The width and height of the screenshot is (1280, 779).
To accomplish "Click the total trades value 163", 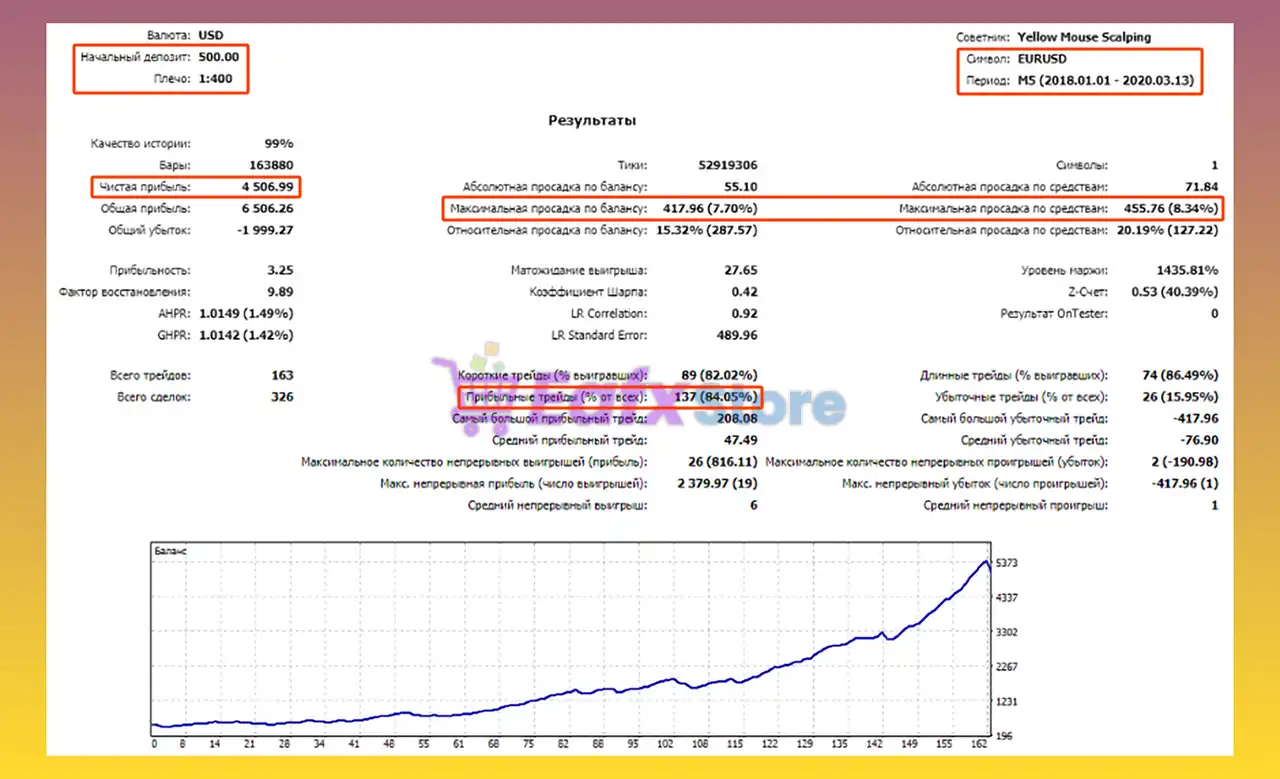I will 282,376.
